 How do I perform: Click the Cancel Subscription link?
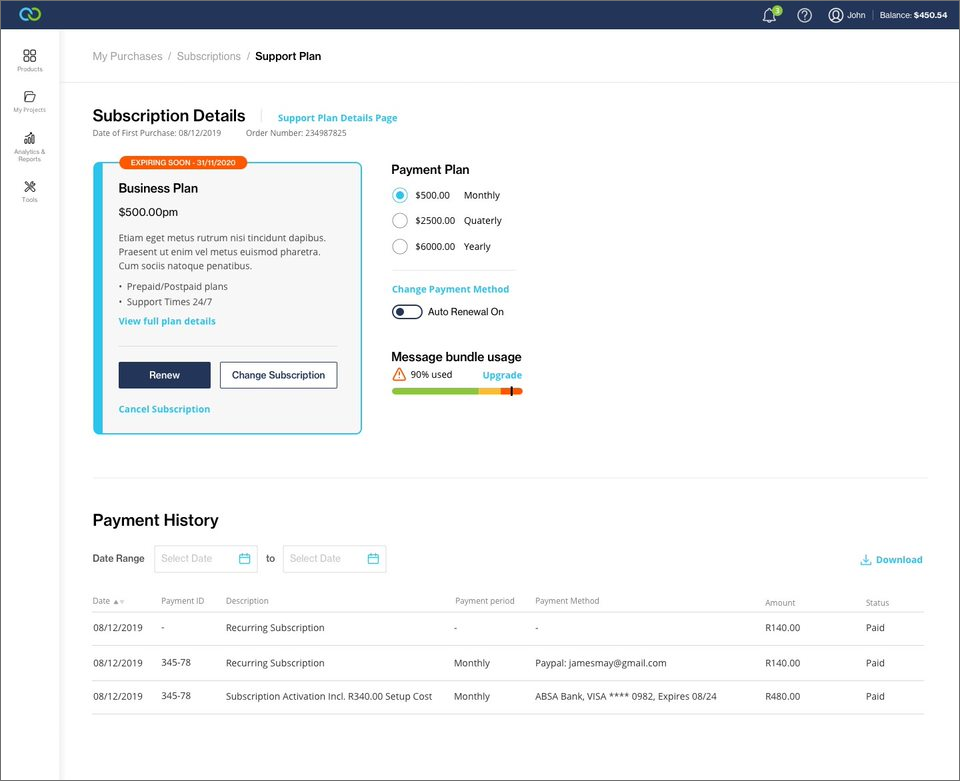(x=164, y=409)
